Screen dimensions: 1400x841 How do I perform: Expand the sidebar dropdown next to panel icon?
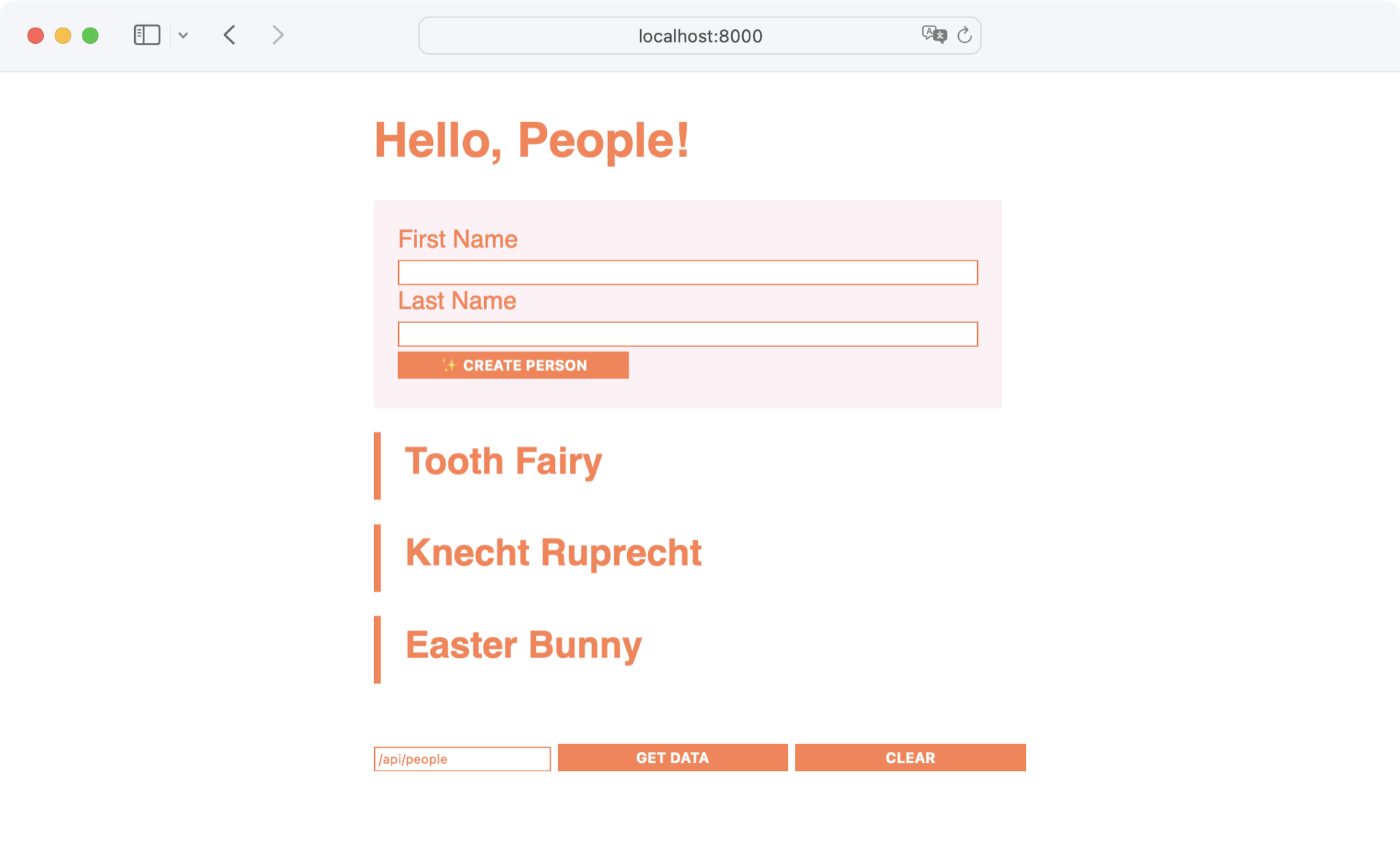(184, 35)
